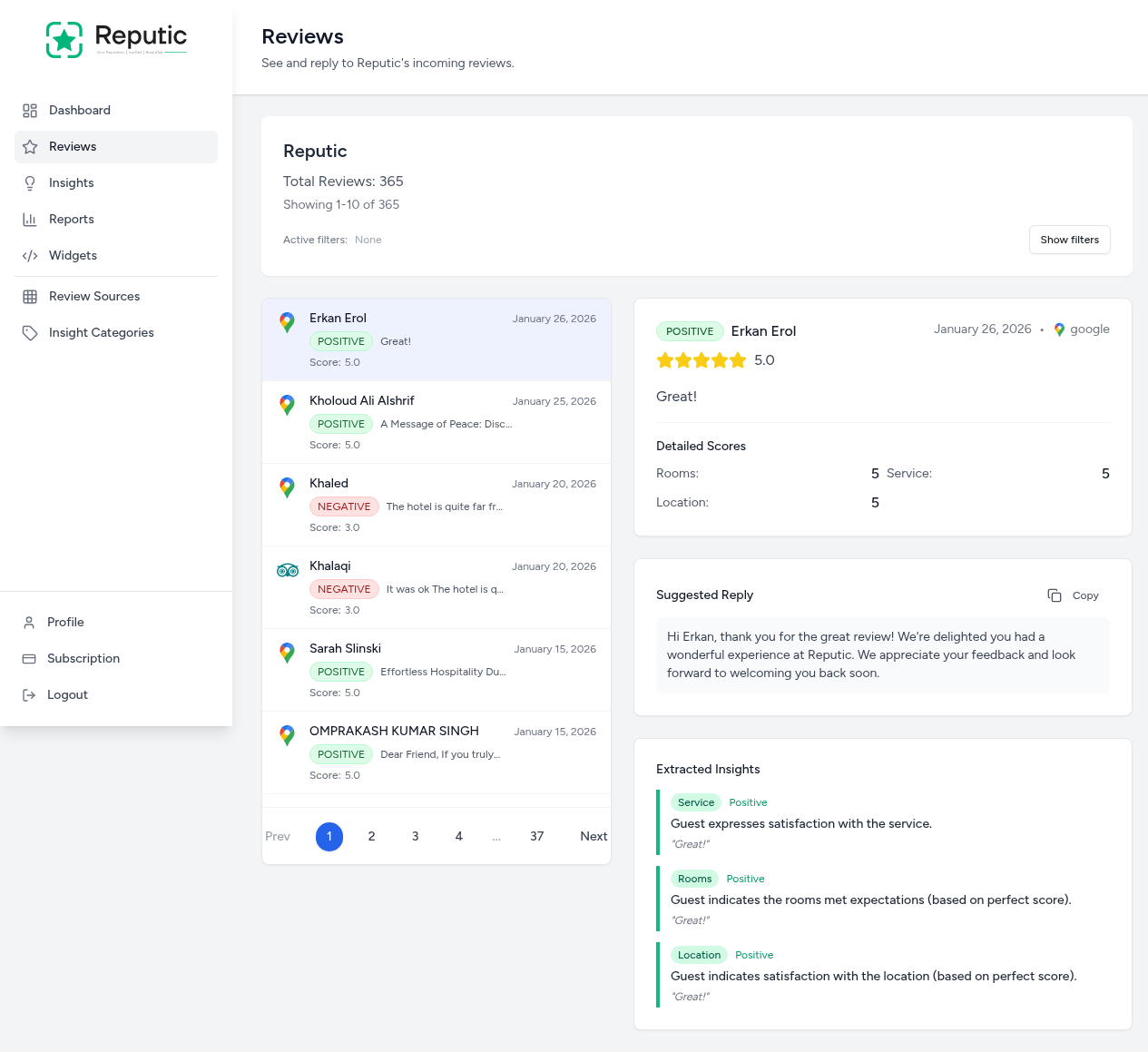This screenshot has width=1148, height=1052.
Task: Go to page 2 of reviews
Action: pos(371,837)
